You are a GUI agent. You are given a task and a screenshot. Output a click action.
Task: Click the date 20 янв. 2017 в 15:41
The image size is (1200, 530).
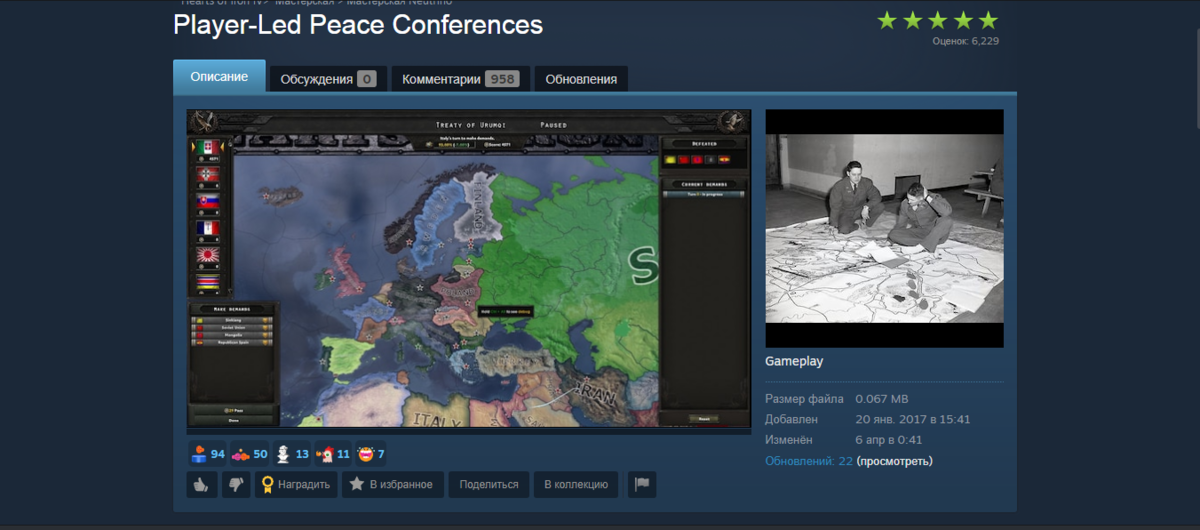(913, 419)
